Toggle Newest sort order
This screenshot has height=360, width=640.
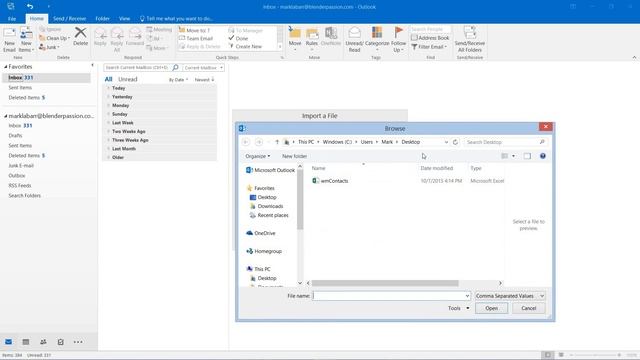tap(204, 80)
